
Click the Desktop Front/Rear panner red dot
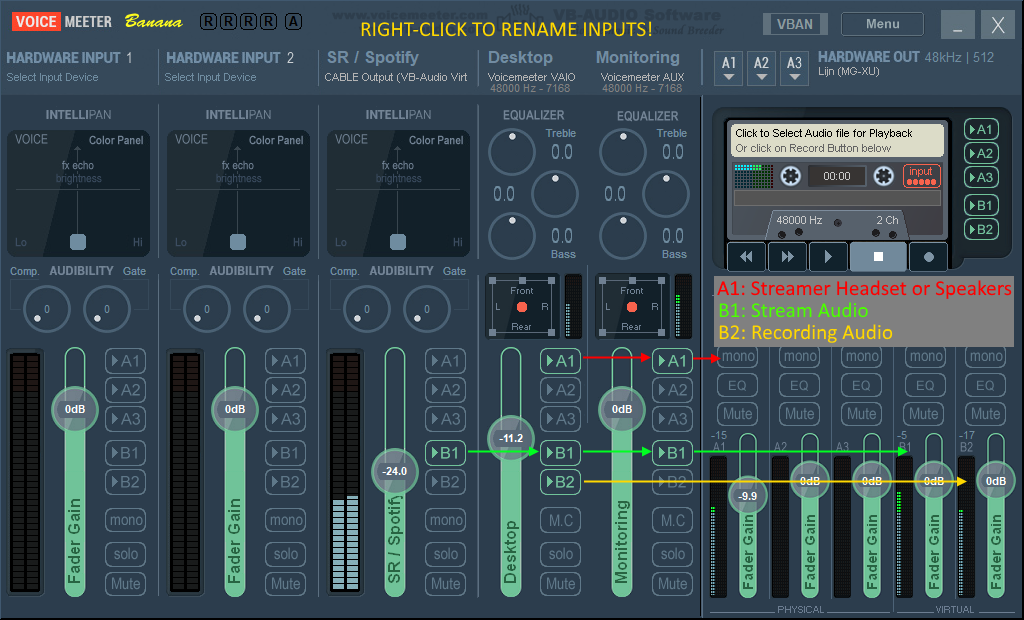tap(522, 307)
